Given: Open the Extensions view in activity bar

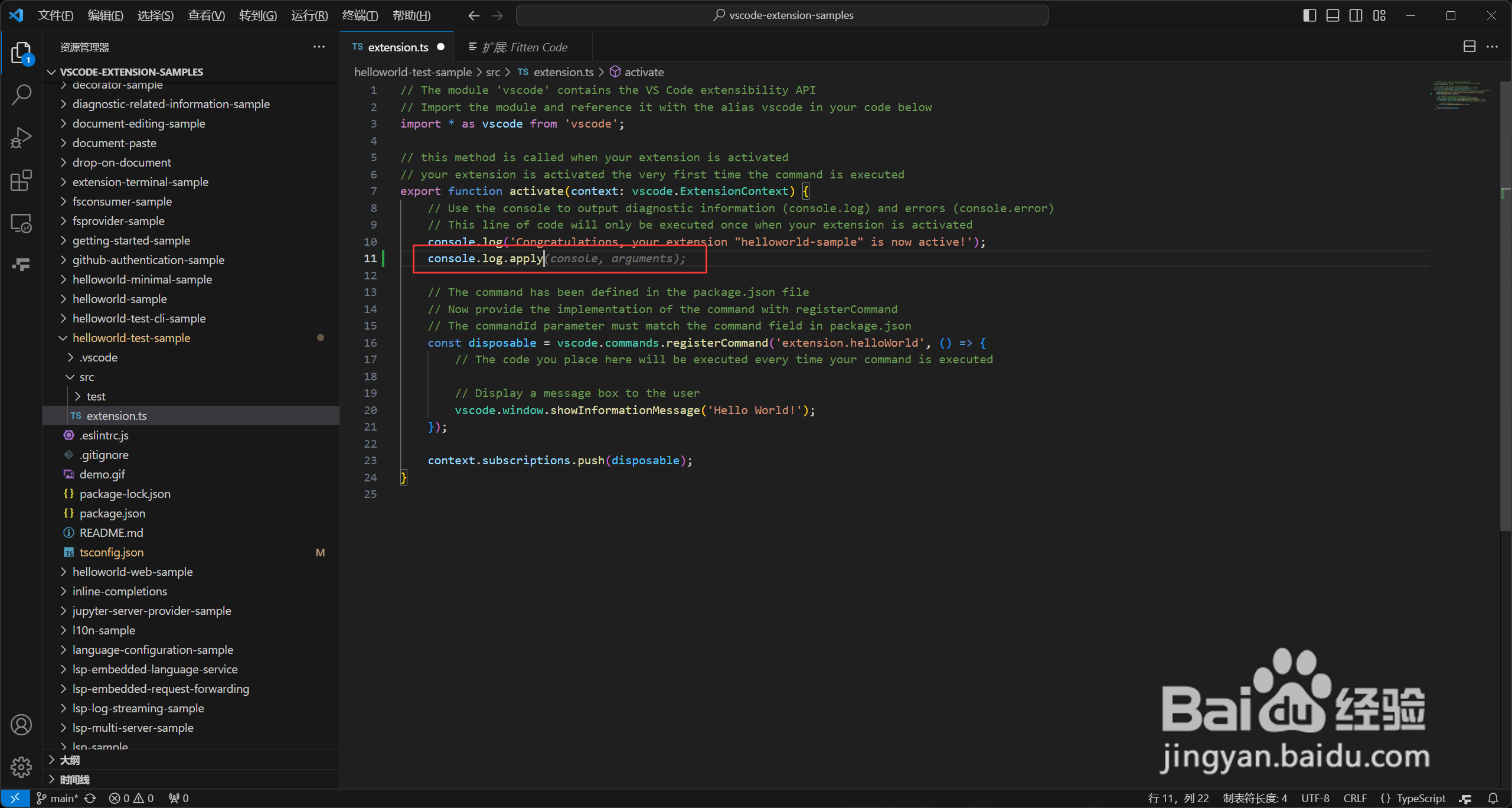Looking at the screenshot, I should [x=21, y=181].
